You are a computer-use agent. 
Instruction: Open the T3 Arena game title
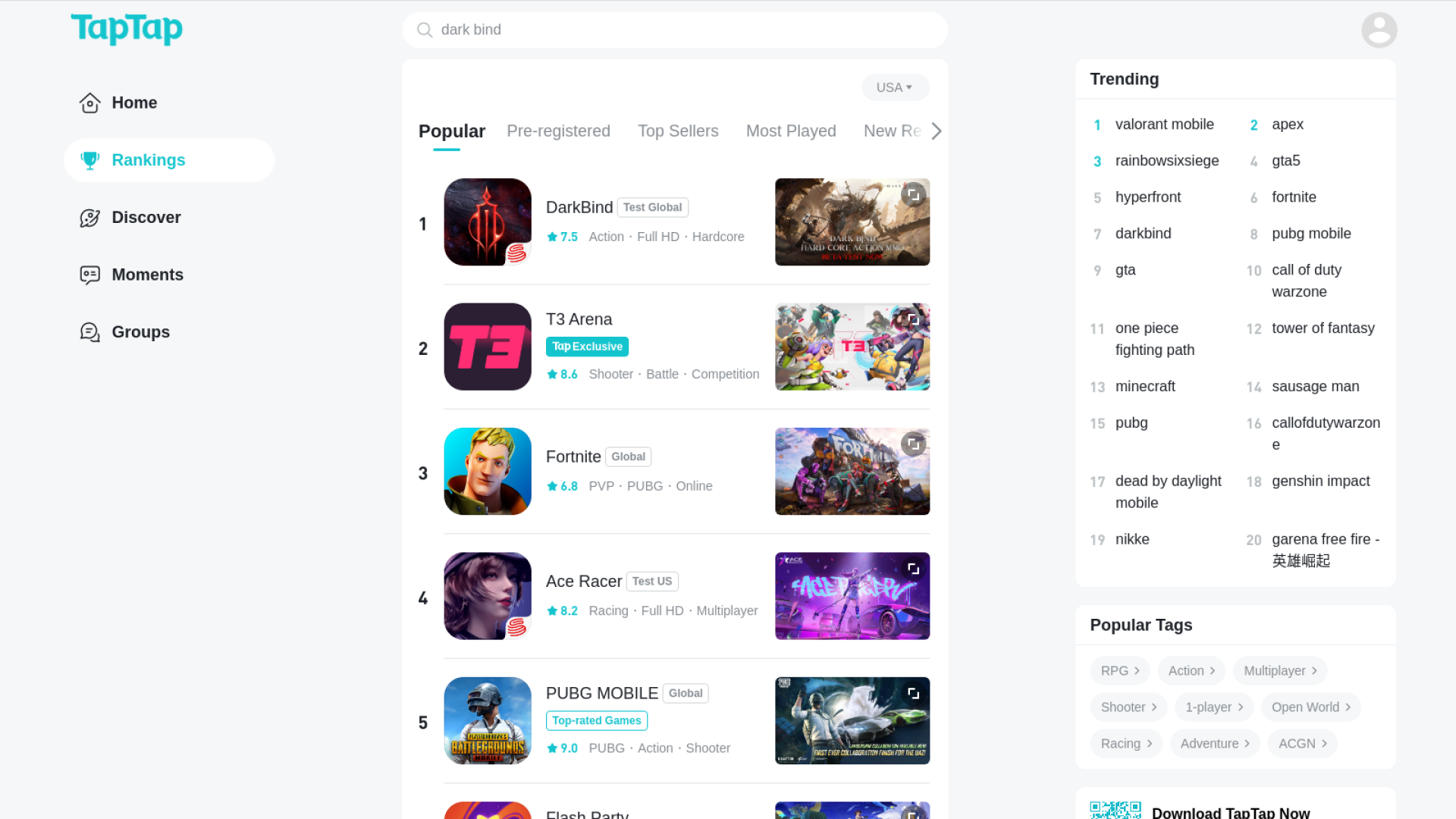[x=579, y=319]
